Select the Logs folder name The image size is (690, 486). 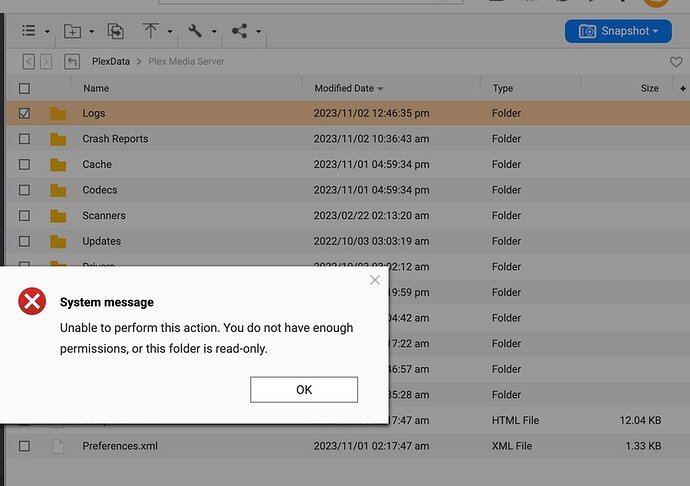coord(94,114)
